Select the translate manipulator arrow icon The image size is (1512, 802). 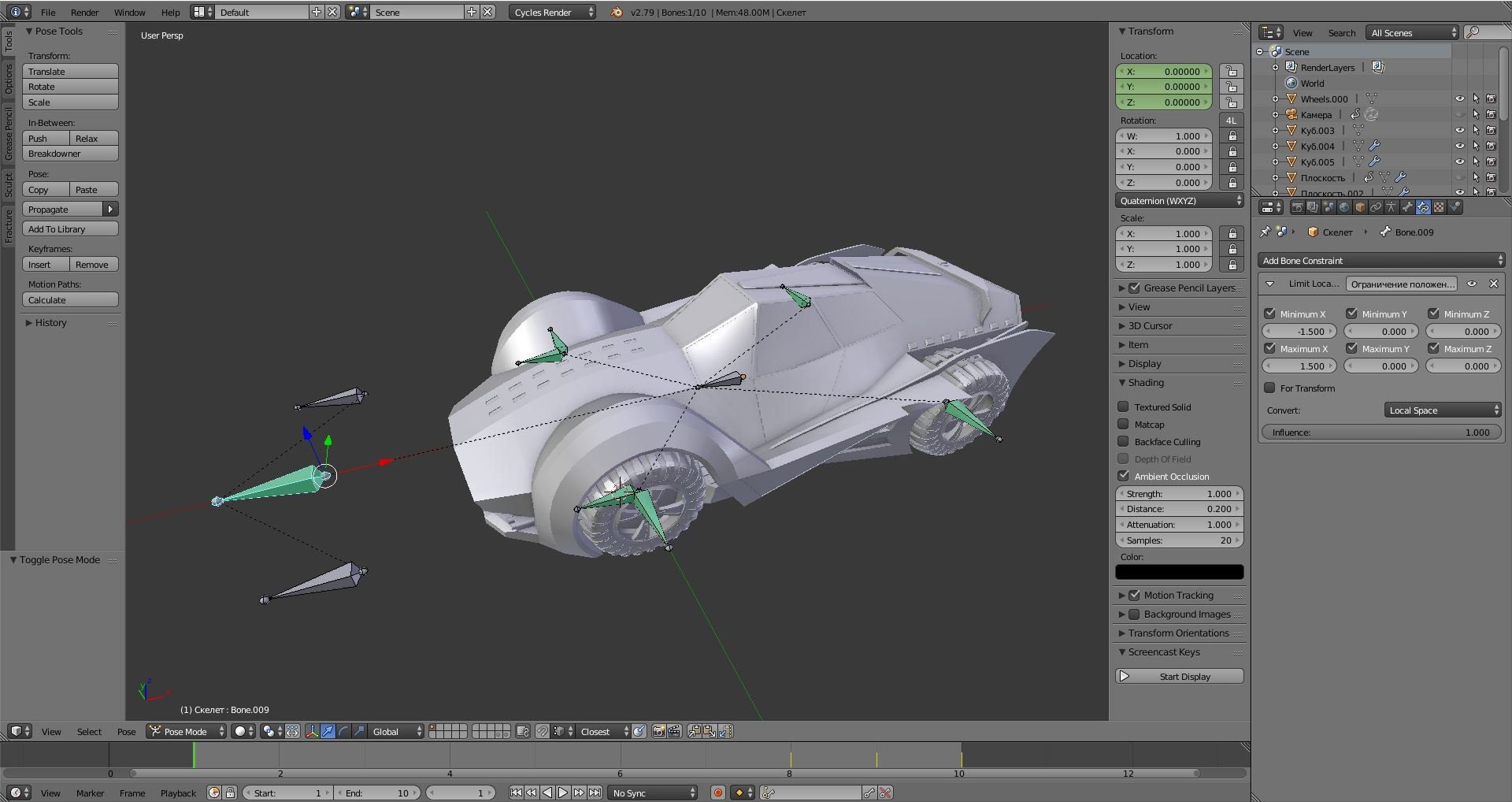tap(328, 731)
